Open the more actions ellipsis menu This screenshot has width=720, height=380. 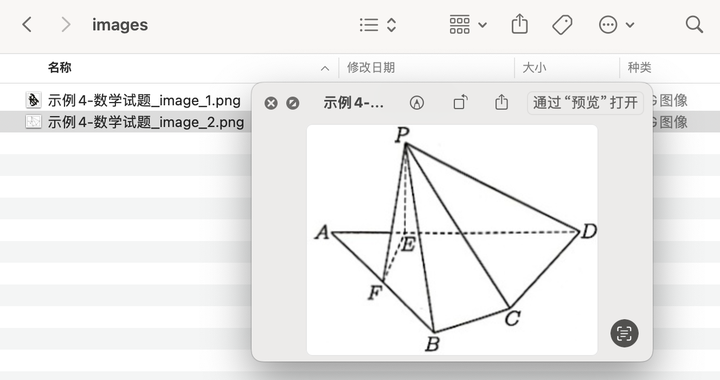coord(608,25)
